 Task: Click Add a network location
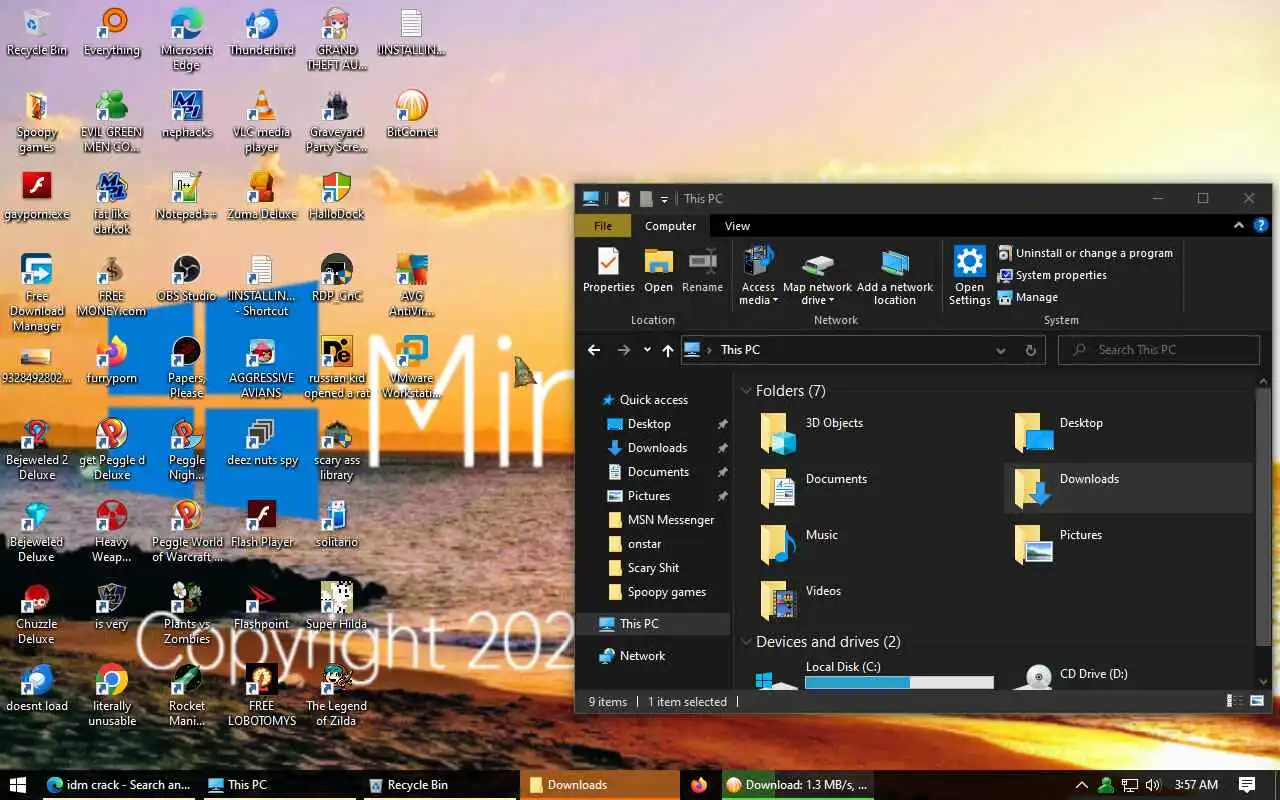(x=894, y=275)
